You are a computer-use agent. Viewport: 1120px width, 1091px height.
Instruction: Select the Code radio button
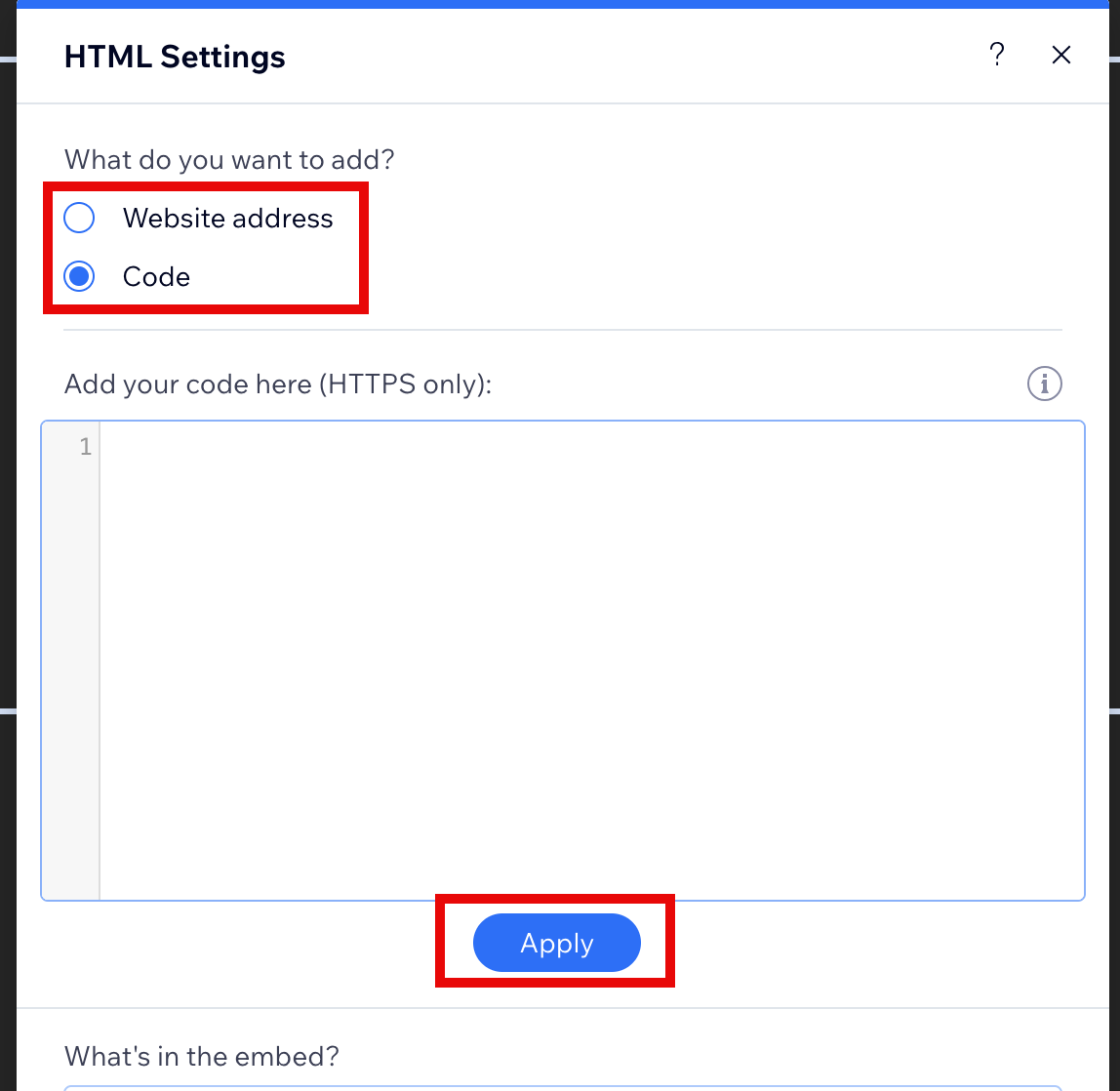click(x=79, y=276)
